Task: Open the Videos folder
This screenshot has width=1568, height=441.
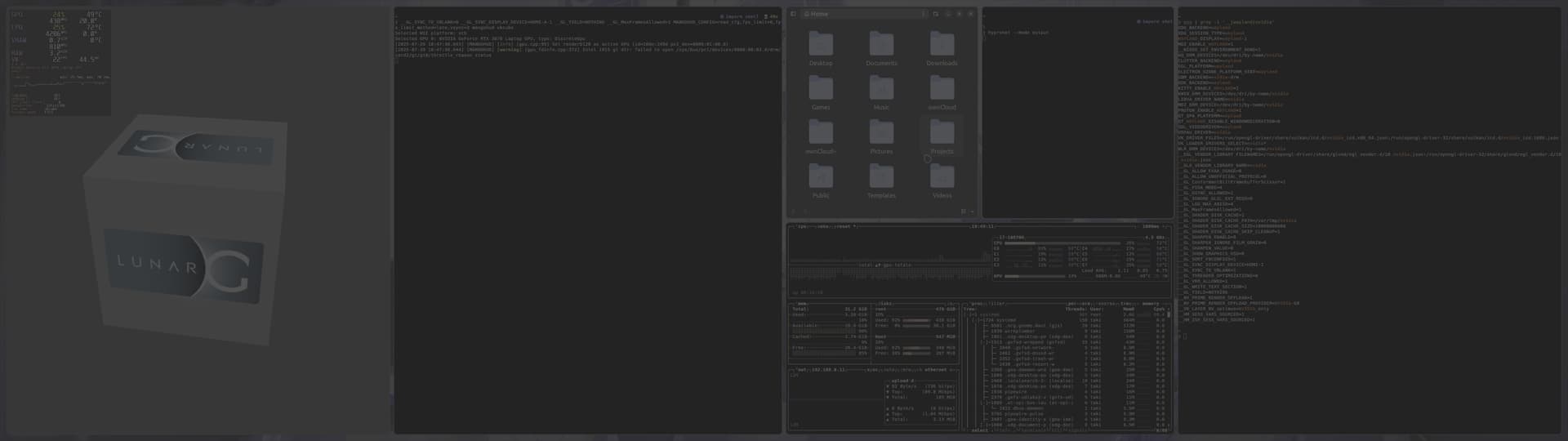Action: [942, 180]
